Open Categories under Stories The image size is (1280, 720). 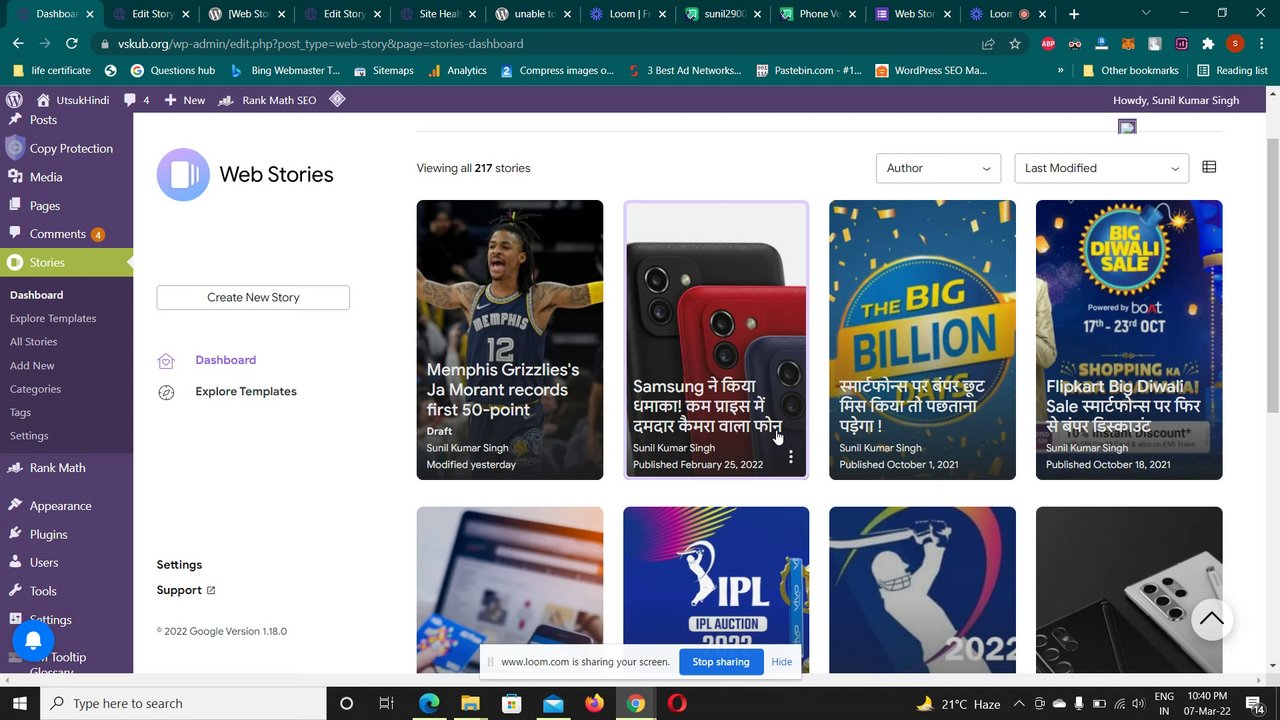click(x=35, y=389)
